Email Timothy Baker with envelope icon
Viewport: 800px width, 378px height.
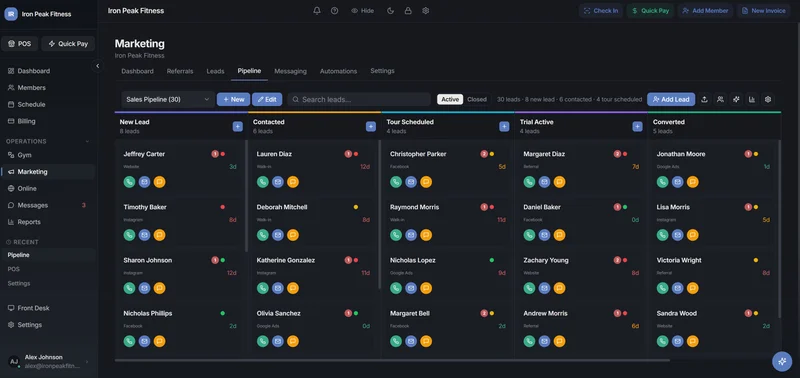[x=144, y=235]
